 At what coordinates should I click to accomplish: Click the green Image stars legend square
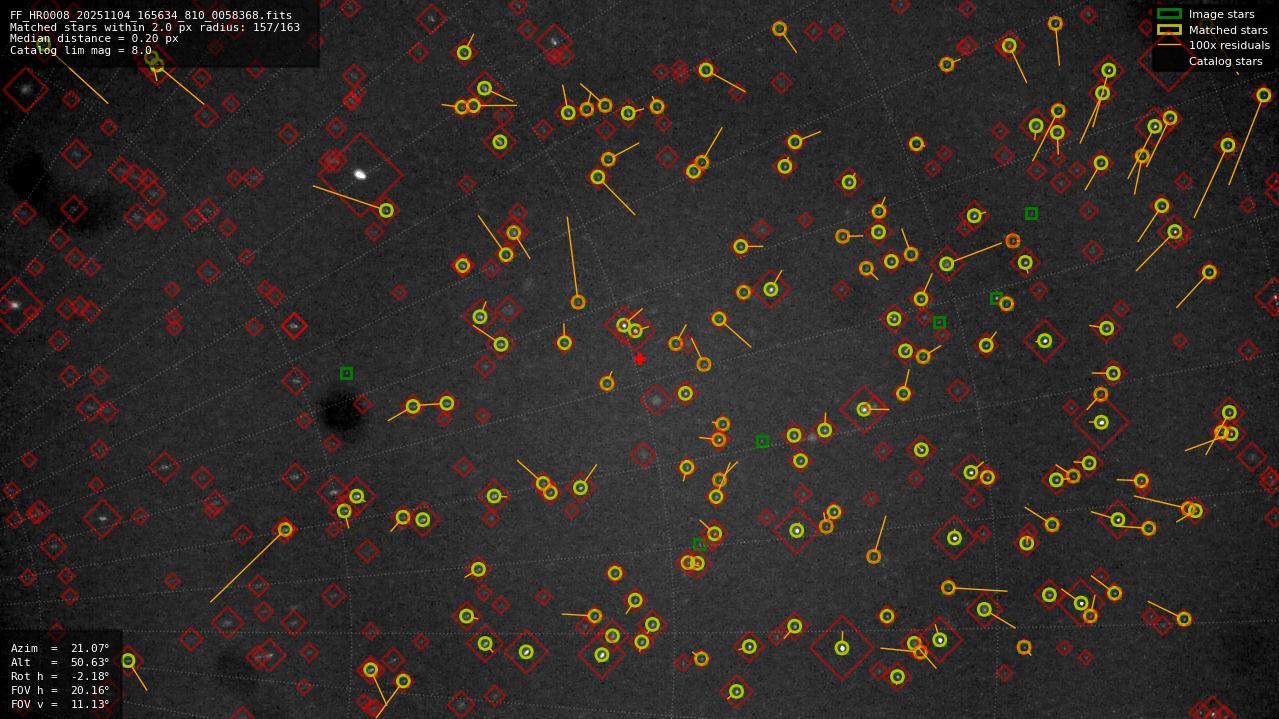tap(1169, 14)
